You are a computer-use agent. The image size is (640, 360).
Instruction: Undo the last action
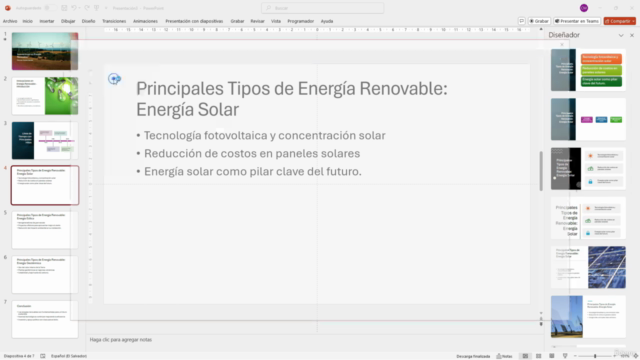[x=73, y=8]
